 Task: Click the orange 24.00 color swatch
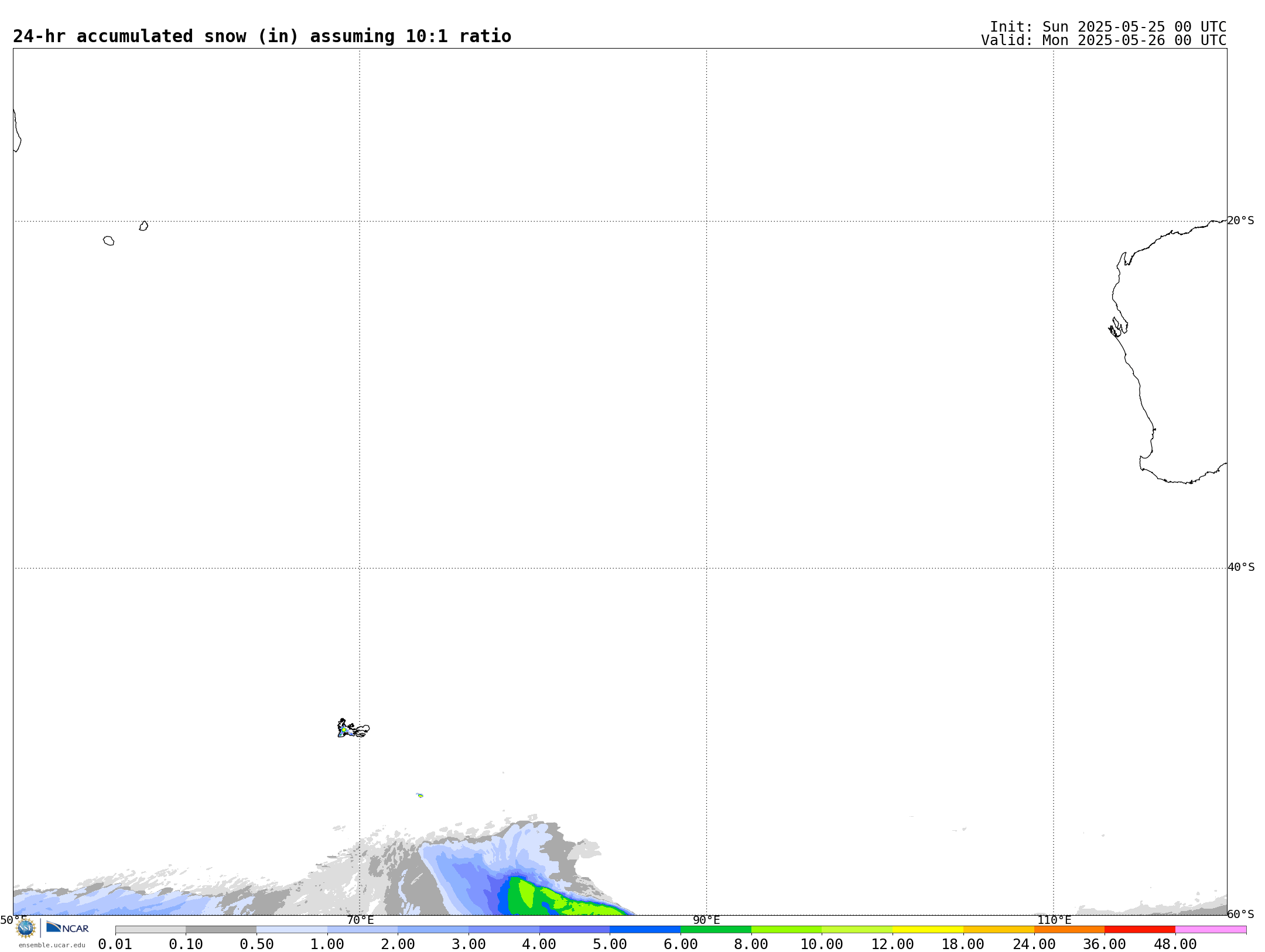point(1069,930)
